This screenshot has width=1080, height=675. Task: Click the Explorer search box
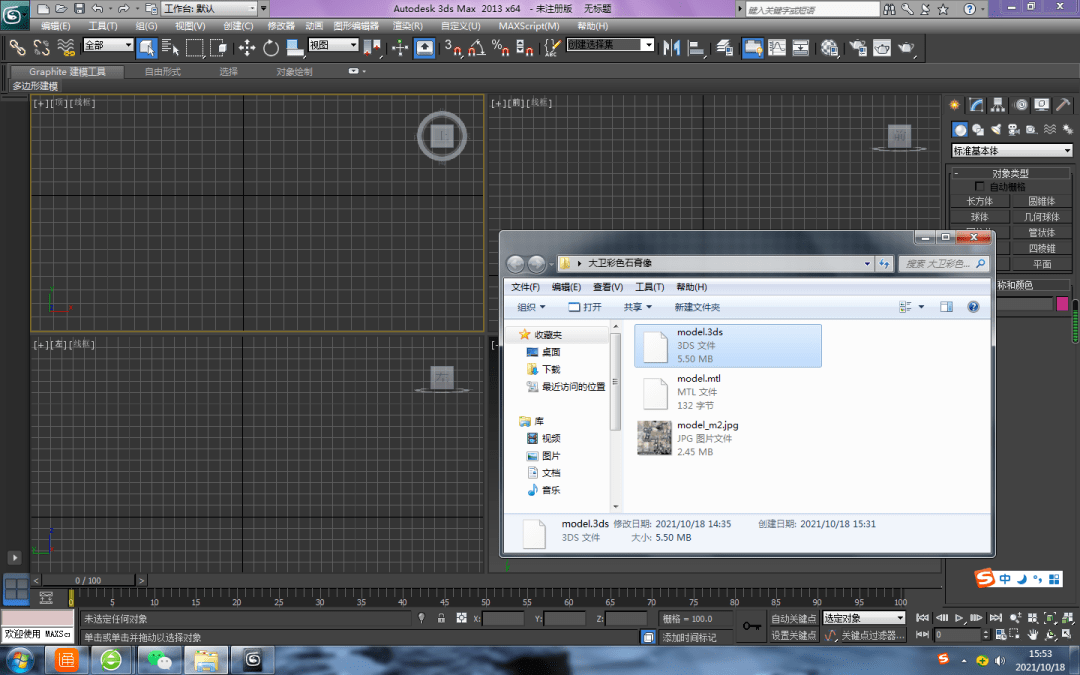944,263
